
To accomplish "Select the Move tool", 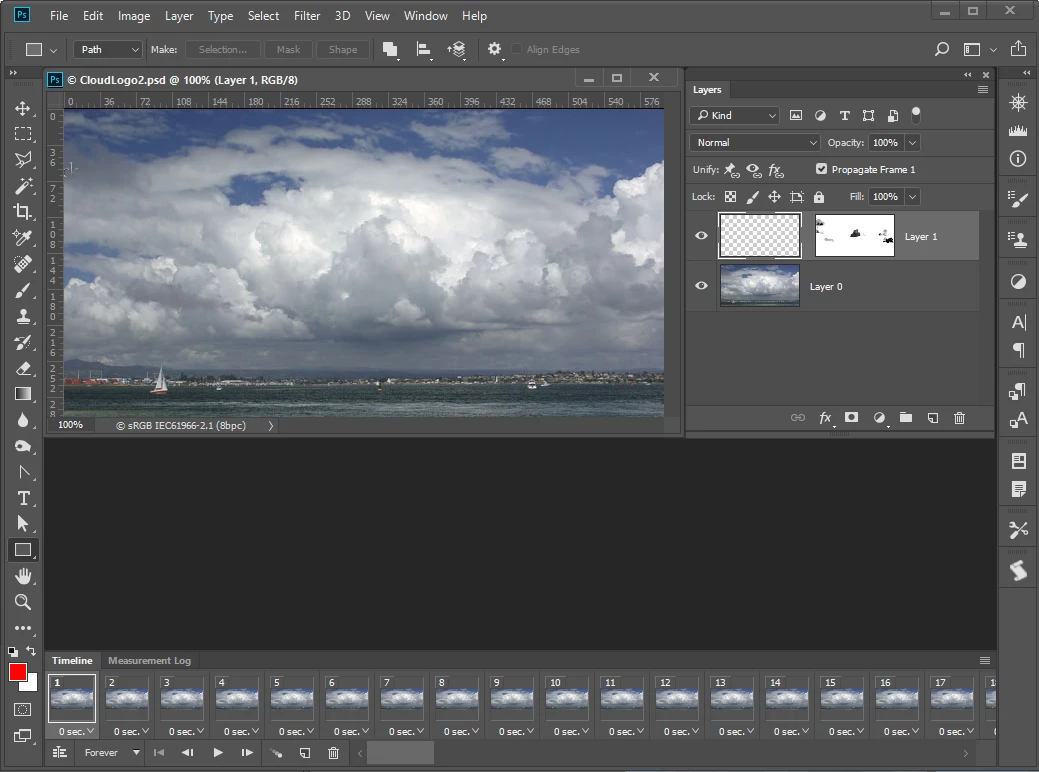I will point(23,108).
